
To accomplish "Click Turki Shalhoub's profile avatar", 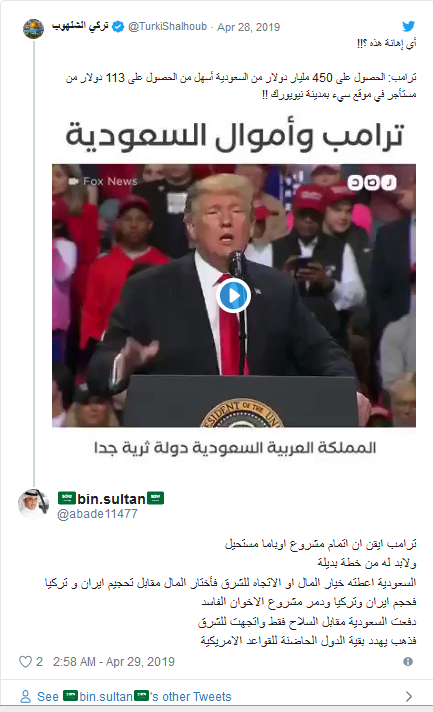I will [x=34, y=29].
